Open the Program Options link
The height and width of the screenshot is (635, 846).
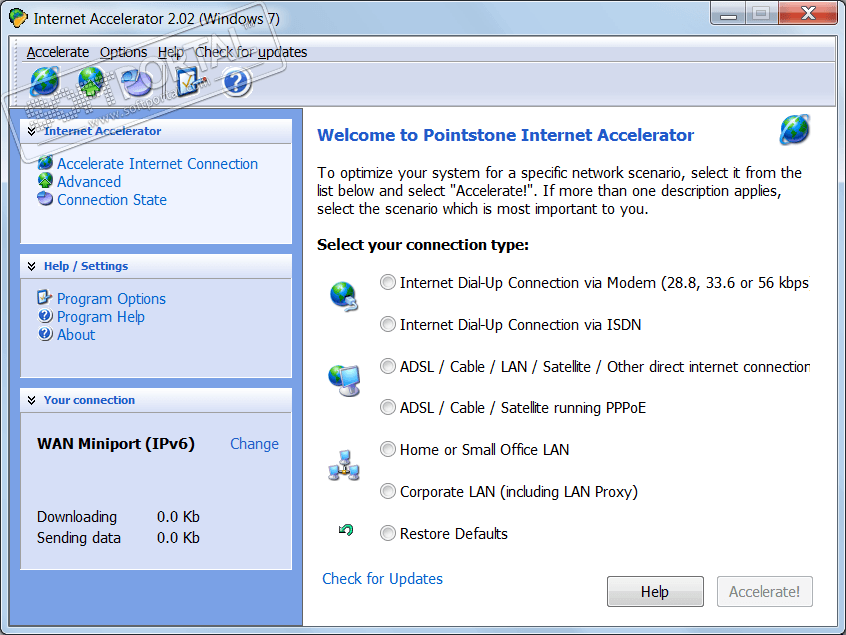point(111,299)
